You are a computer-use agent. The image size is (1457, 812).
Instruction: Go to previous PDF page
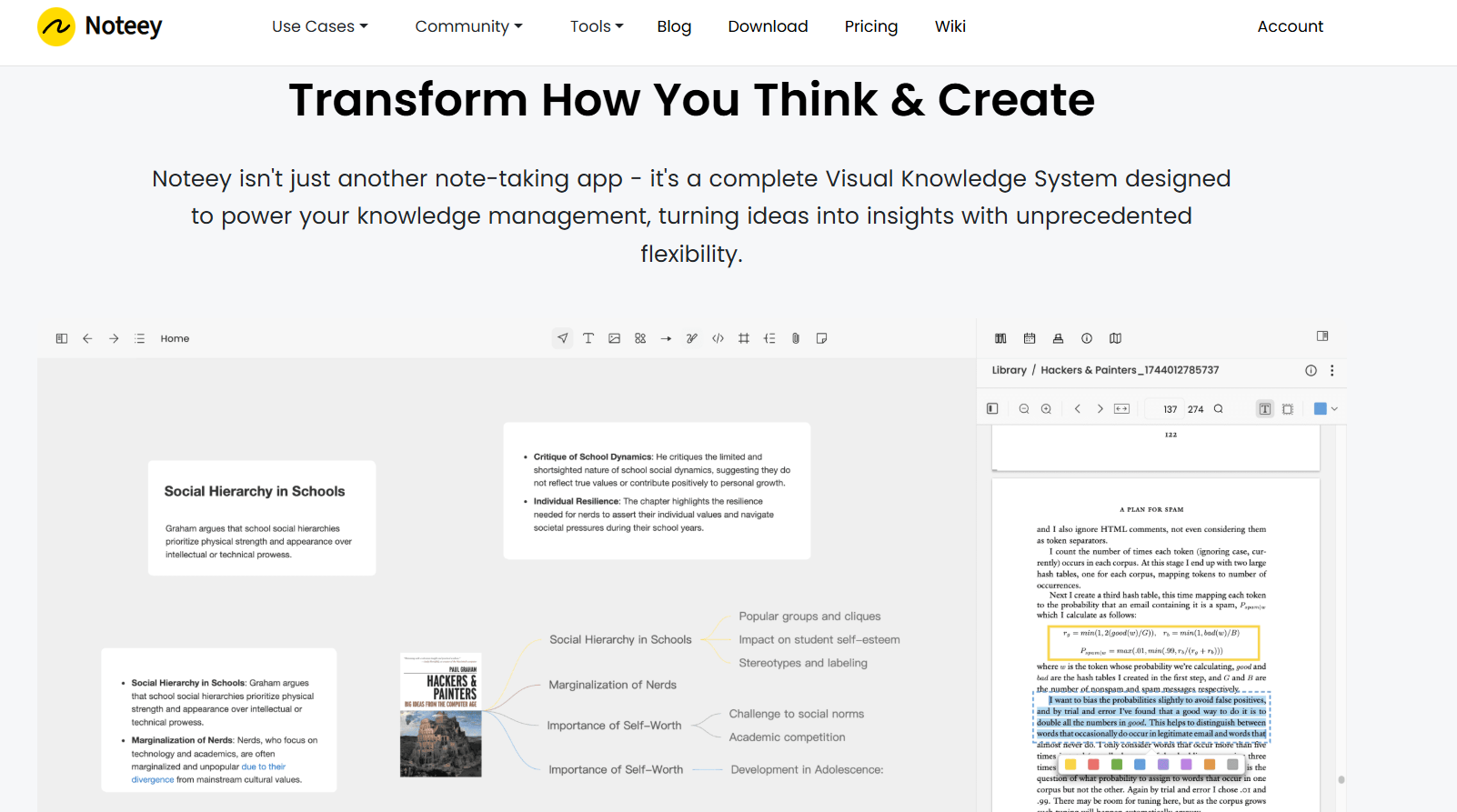click(x=1078, y=409)
